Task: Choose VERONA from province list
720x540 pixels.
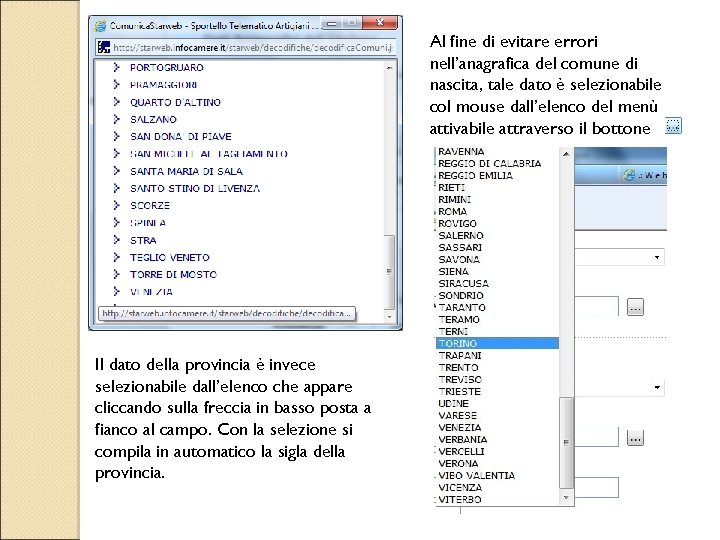Action: 458,463
